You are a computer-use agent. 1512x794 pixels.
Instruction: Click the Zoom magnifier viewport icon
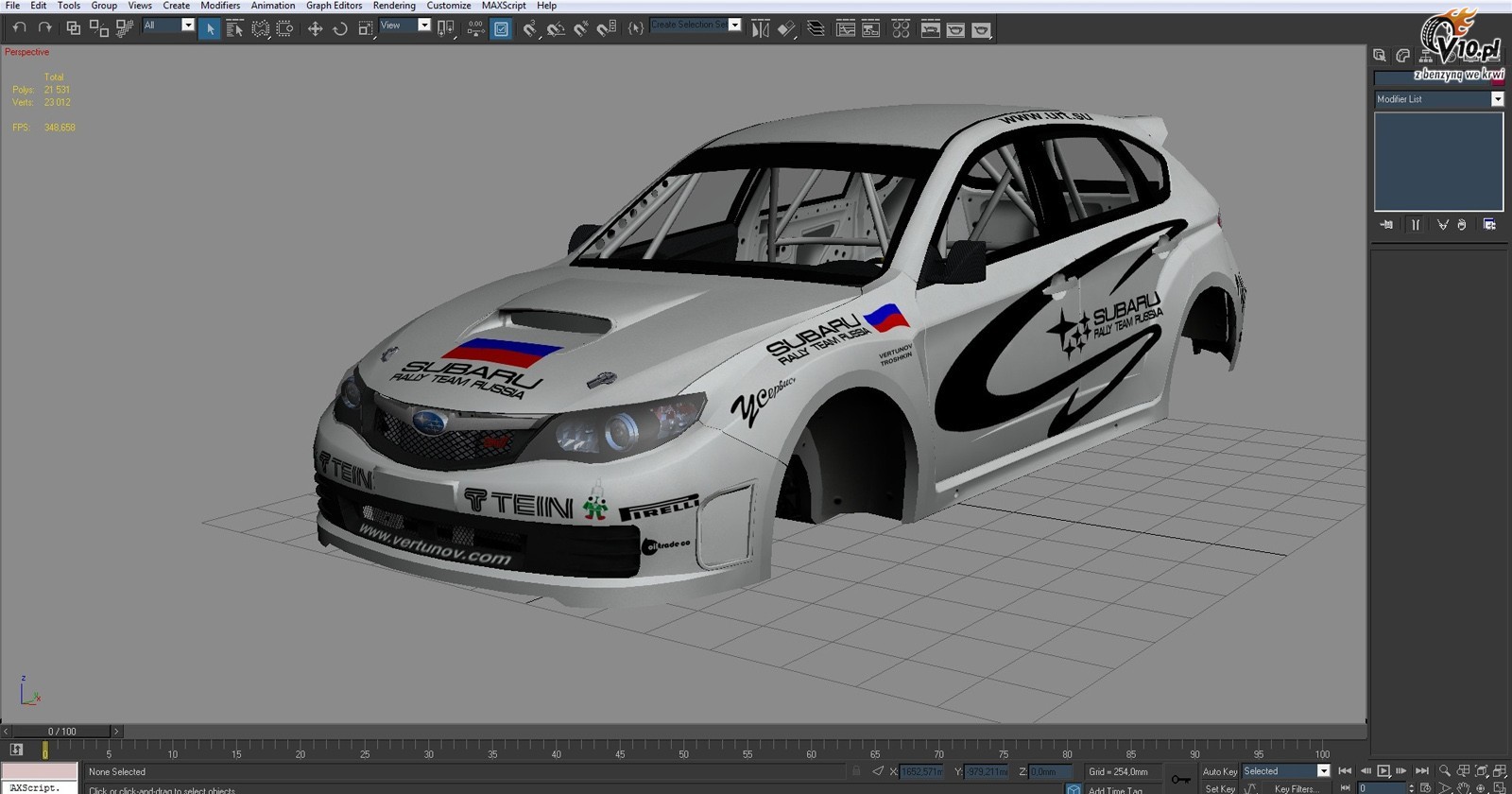click(x=1444, y=771)
